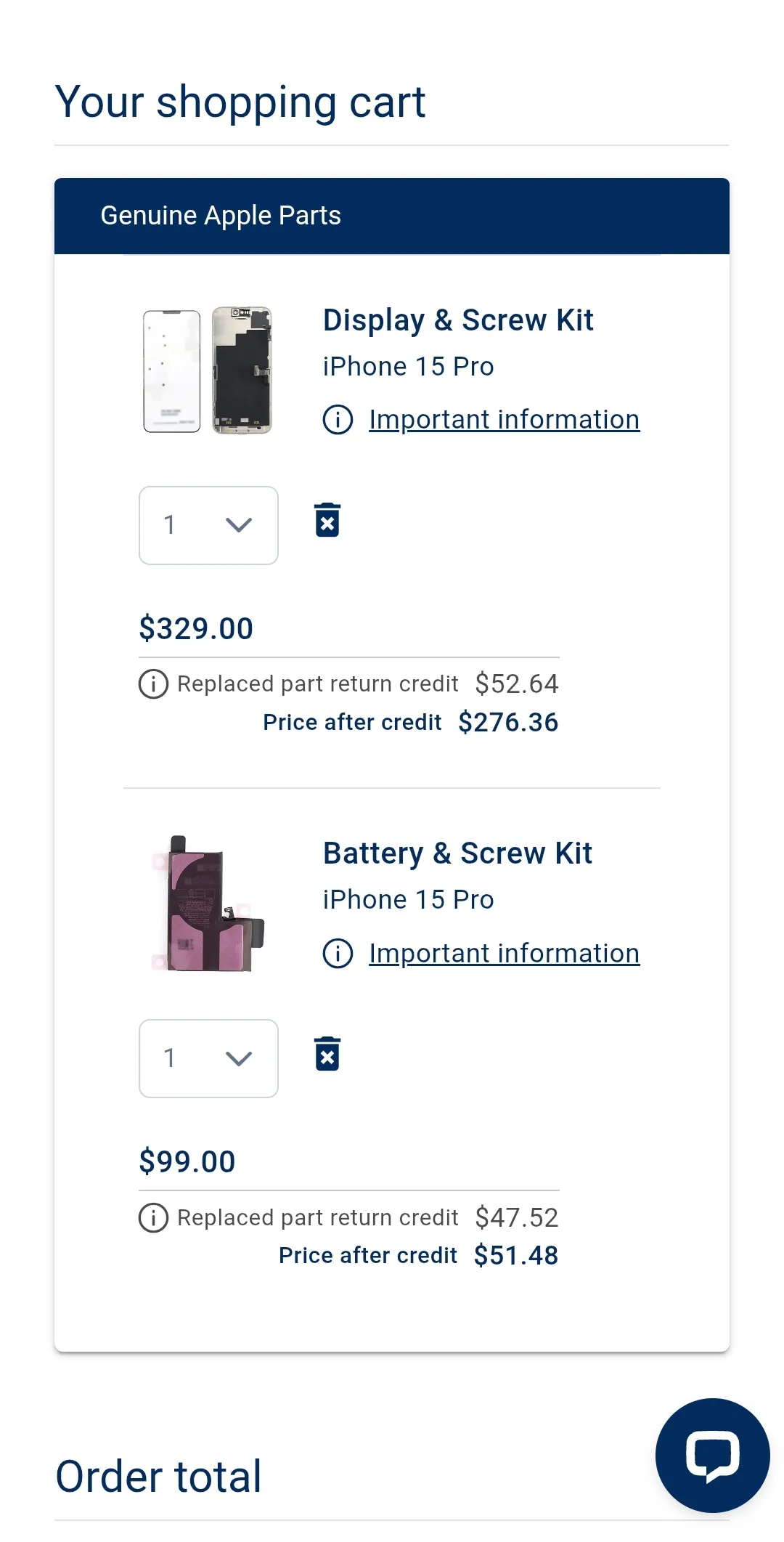This screenshot has width=784, height=1542.
Task: Click the Display & Screw Kit product image
Action: click(x=208, y=370)
